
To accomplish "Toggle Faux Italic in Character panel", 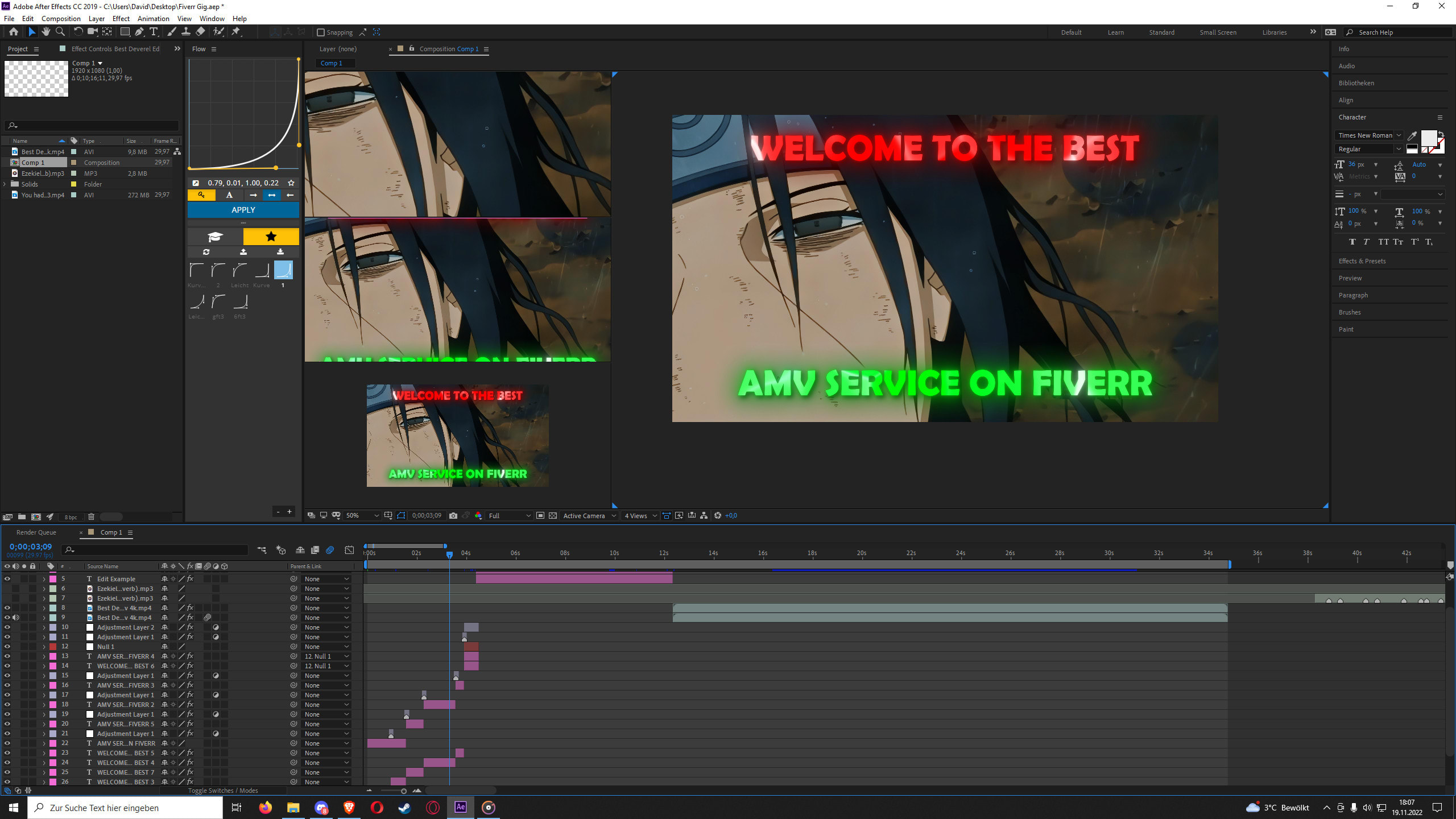I will (x=1367, y=242).
